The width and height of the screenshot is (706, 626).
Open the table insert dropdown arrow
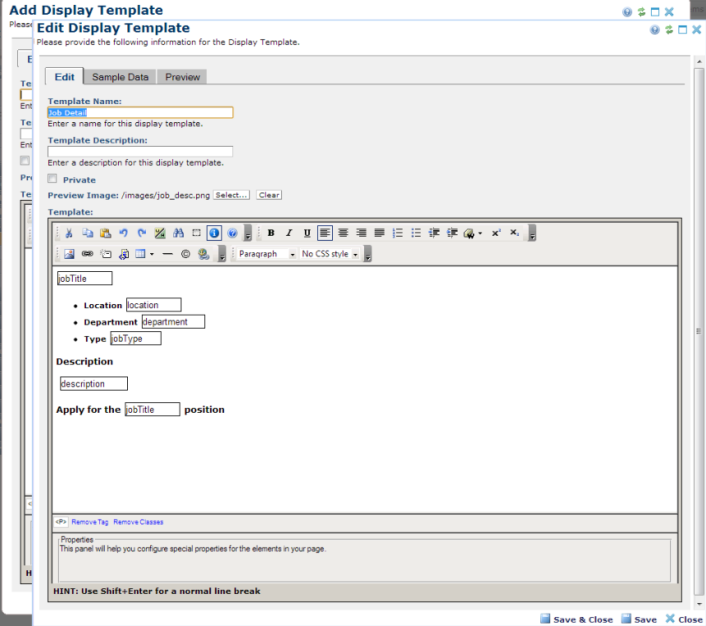pyautogui.click(x=151, y=254)
